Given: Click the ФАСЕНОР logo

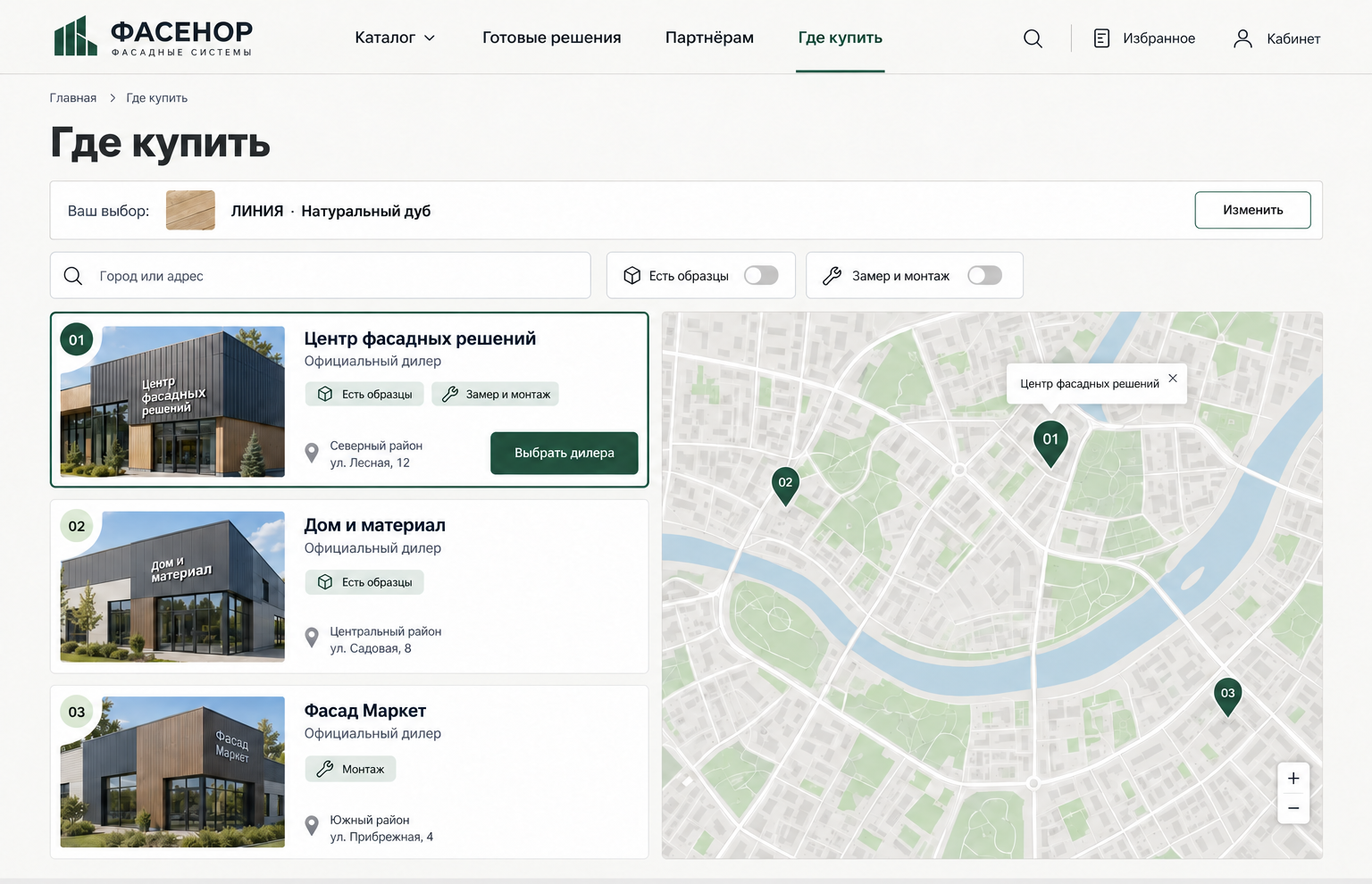Looking at the screenshot, I should click(x=153, y=37).
